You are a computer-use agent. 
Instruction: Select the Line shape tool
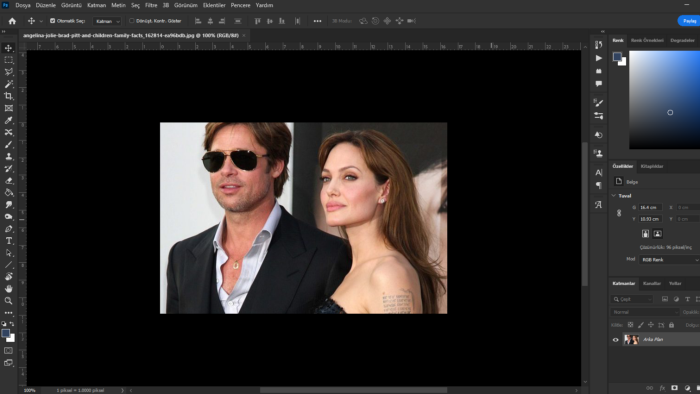pos(8,265)
